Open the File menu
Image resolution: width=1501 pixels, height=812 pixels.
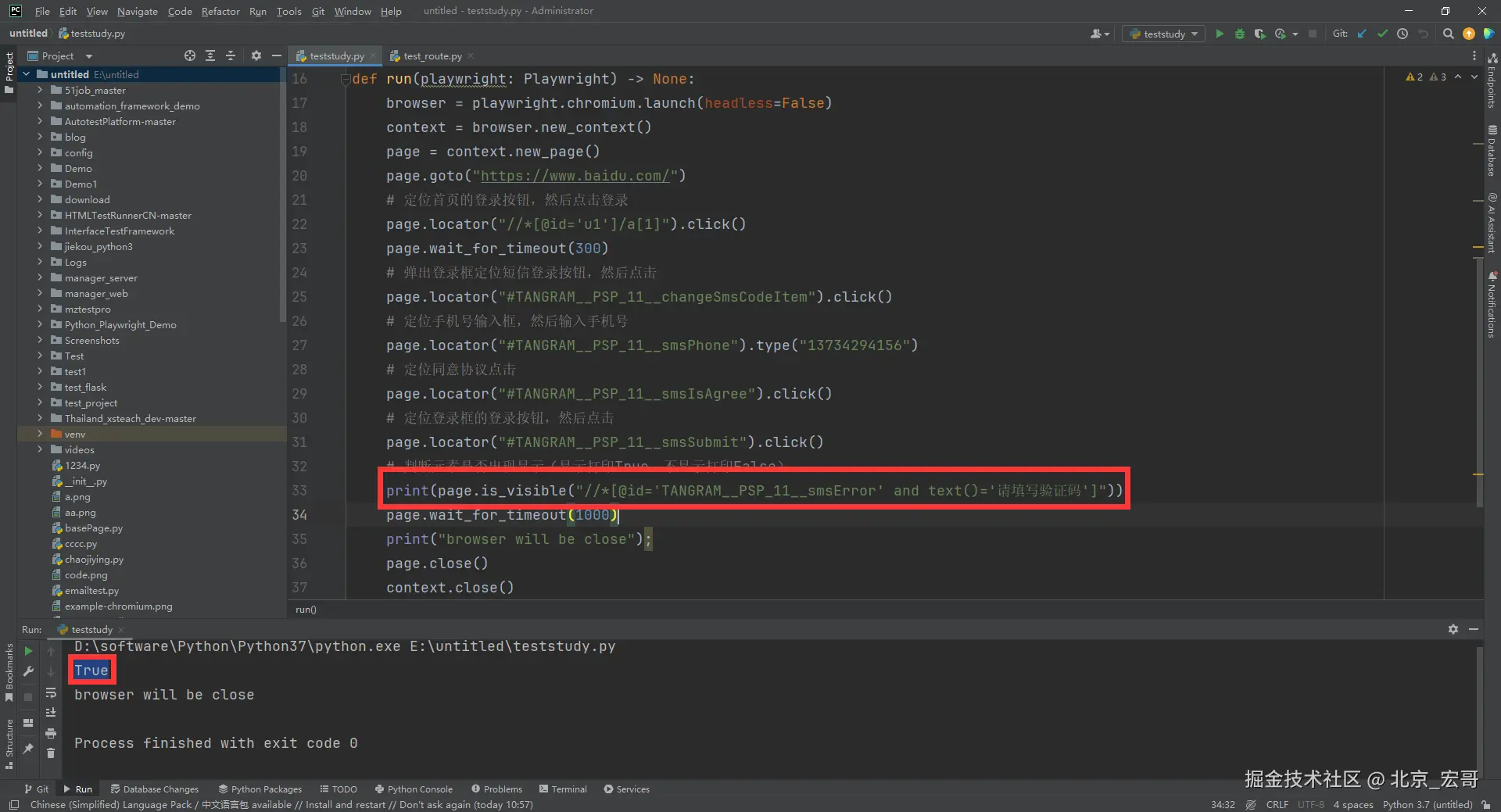click(42, 11)
